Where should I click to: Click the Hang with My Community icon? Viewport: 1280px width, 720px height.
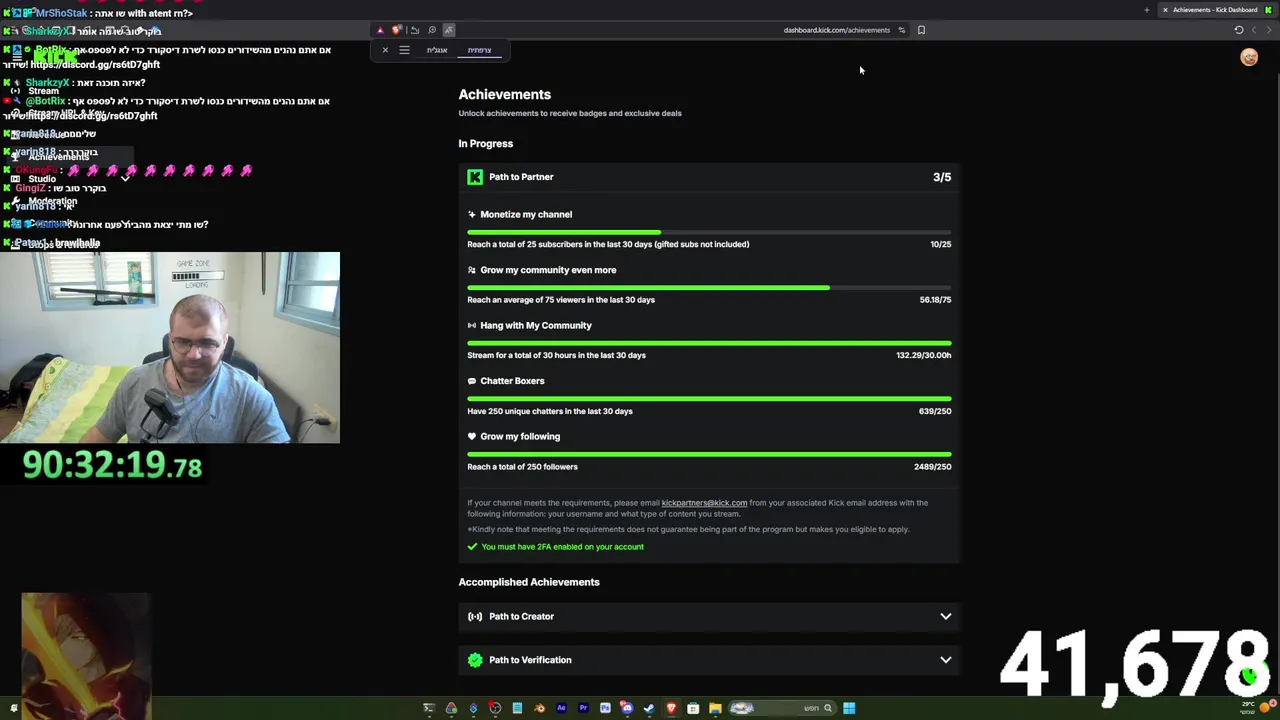(x=472, y=325)
